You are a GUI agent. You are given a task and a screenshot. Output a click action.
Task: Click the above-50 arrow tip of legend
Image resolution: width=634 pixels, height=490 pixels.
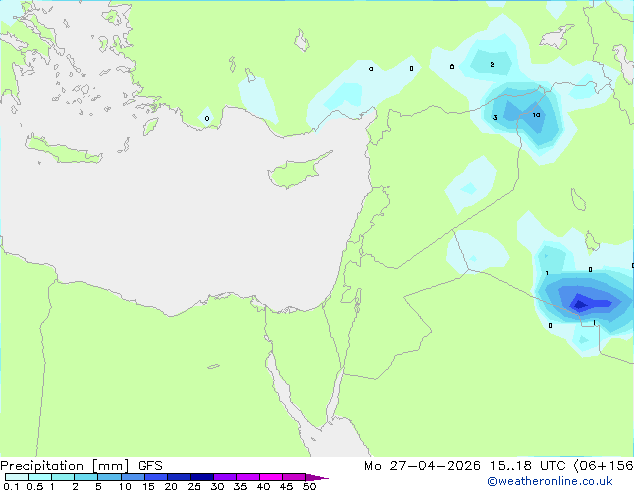coord(317,477)
